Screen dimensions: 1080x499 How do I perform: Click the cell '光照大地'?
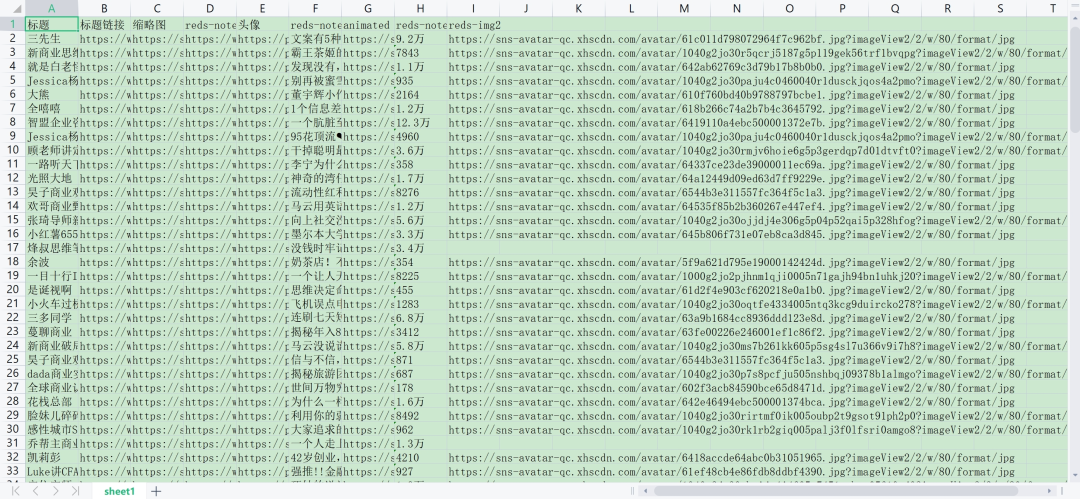[52, 178]
